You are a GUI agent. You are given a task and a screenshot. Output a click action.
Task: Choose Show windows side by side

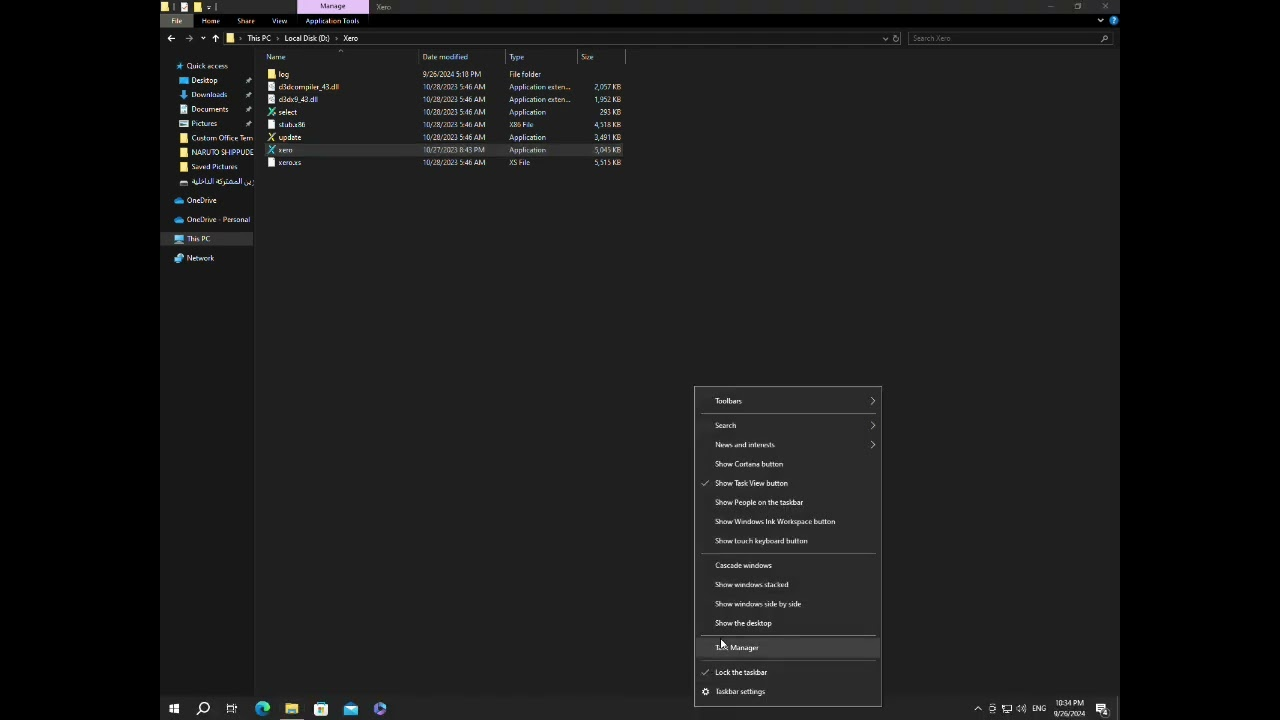click(758, 604)
